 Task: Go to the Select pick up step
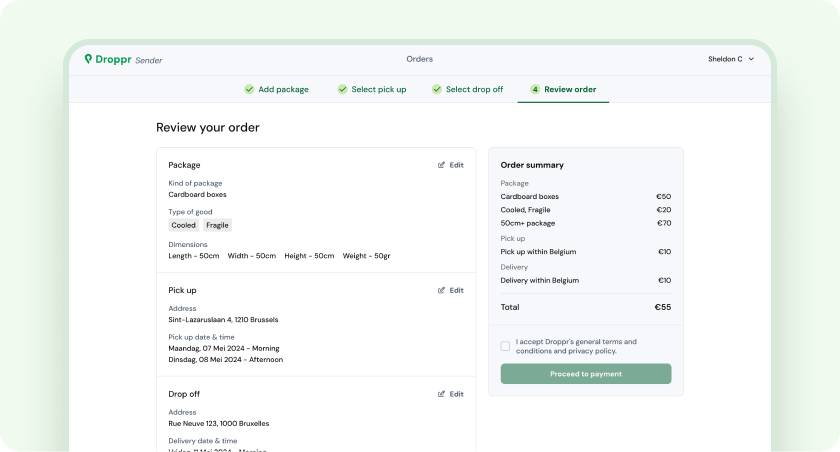372,89
